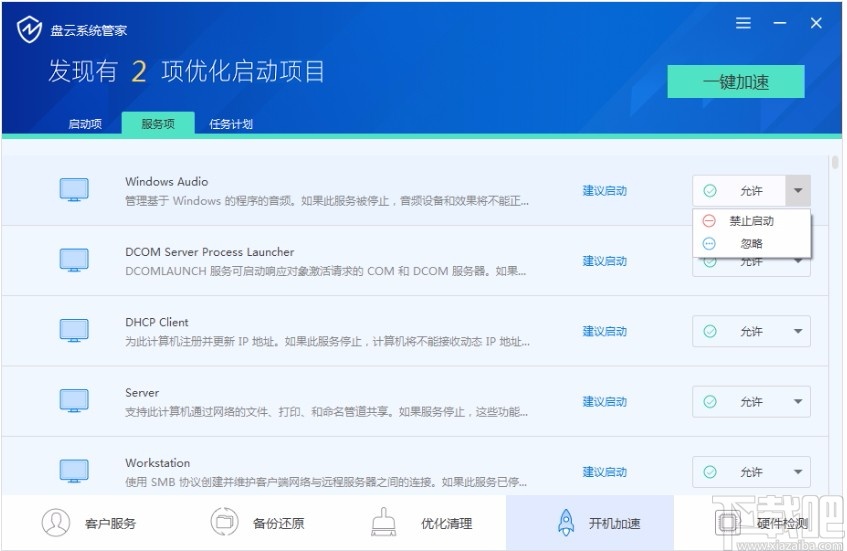Viewport: 847px width, 551px height.
Task: Click the 允许 label for DHCP Client
Action: (751, 331)
